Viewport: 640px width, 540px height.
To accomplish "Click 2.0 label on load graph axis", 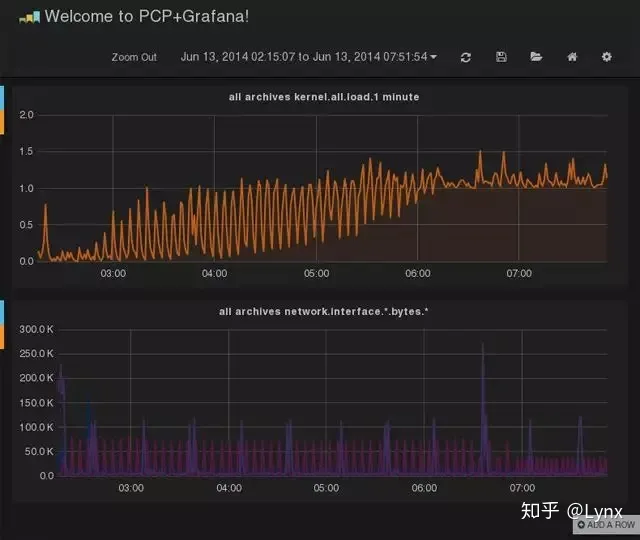I will [x=27, y=115].
